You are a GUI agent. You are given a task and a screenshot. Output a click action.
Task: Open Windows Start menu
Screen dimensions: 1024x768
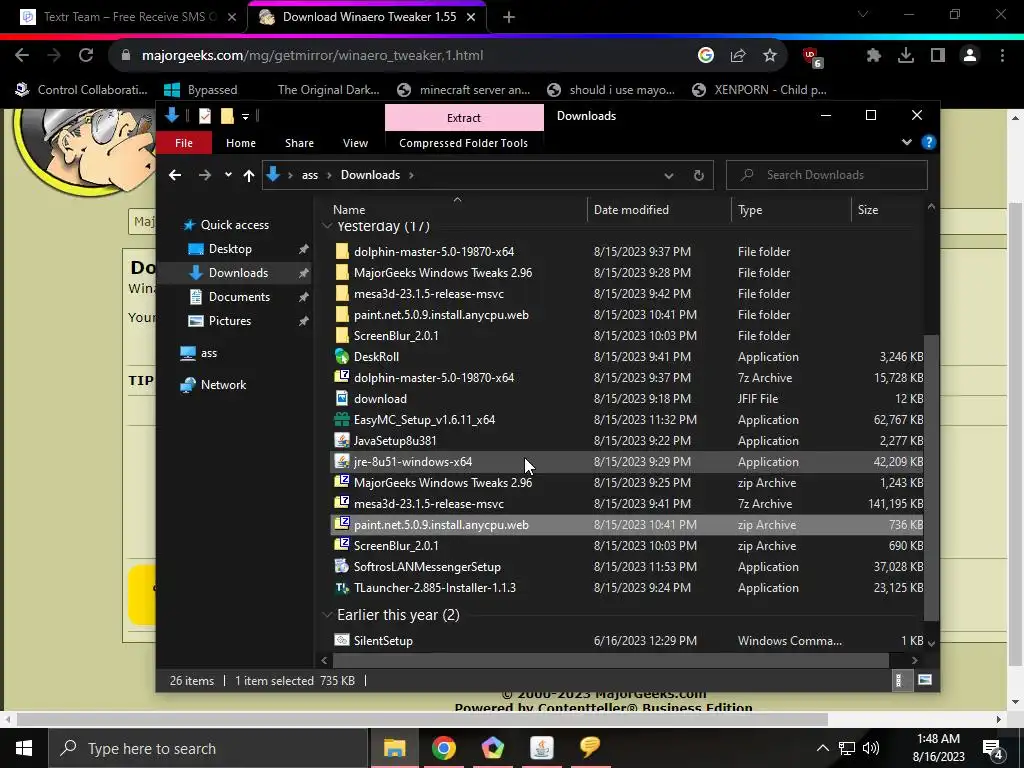pyautogui.click(x=24, y=748)
